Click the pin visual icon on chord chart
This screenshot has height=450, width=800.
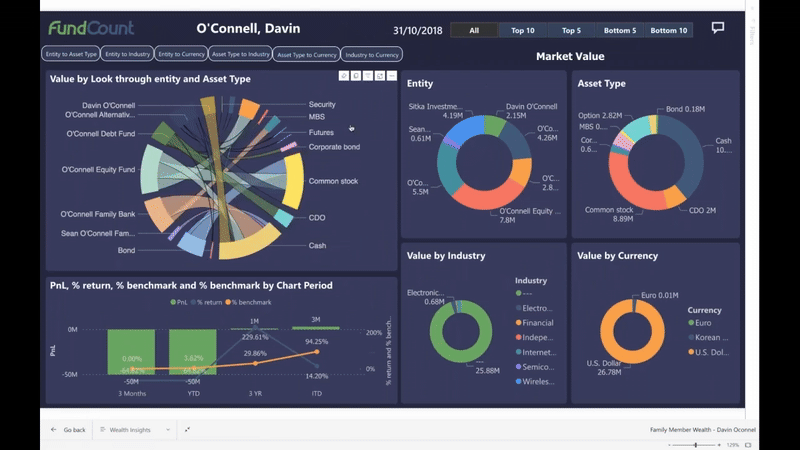pos(344,76)
